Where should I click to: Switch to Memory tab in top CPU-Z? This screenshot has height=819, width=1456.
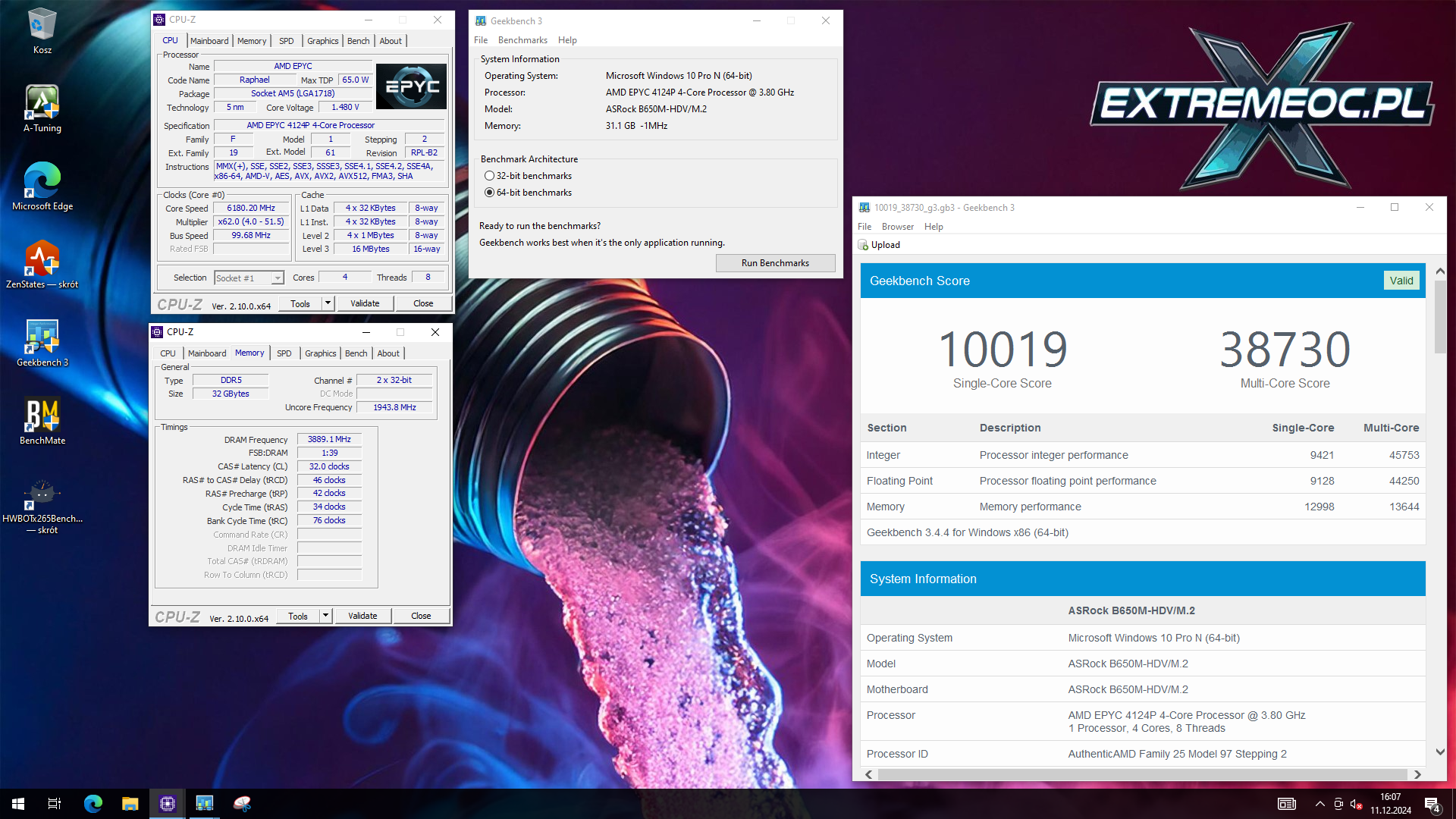[x=252, y=41]
